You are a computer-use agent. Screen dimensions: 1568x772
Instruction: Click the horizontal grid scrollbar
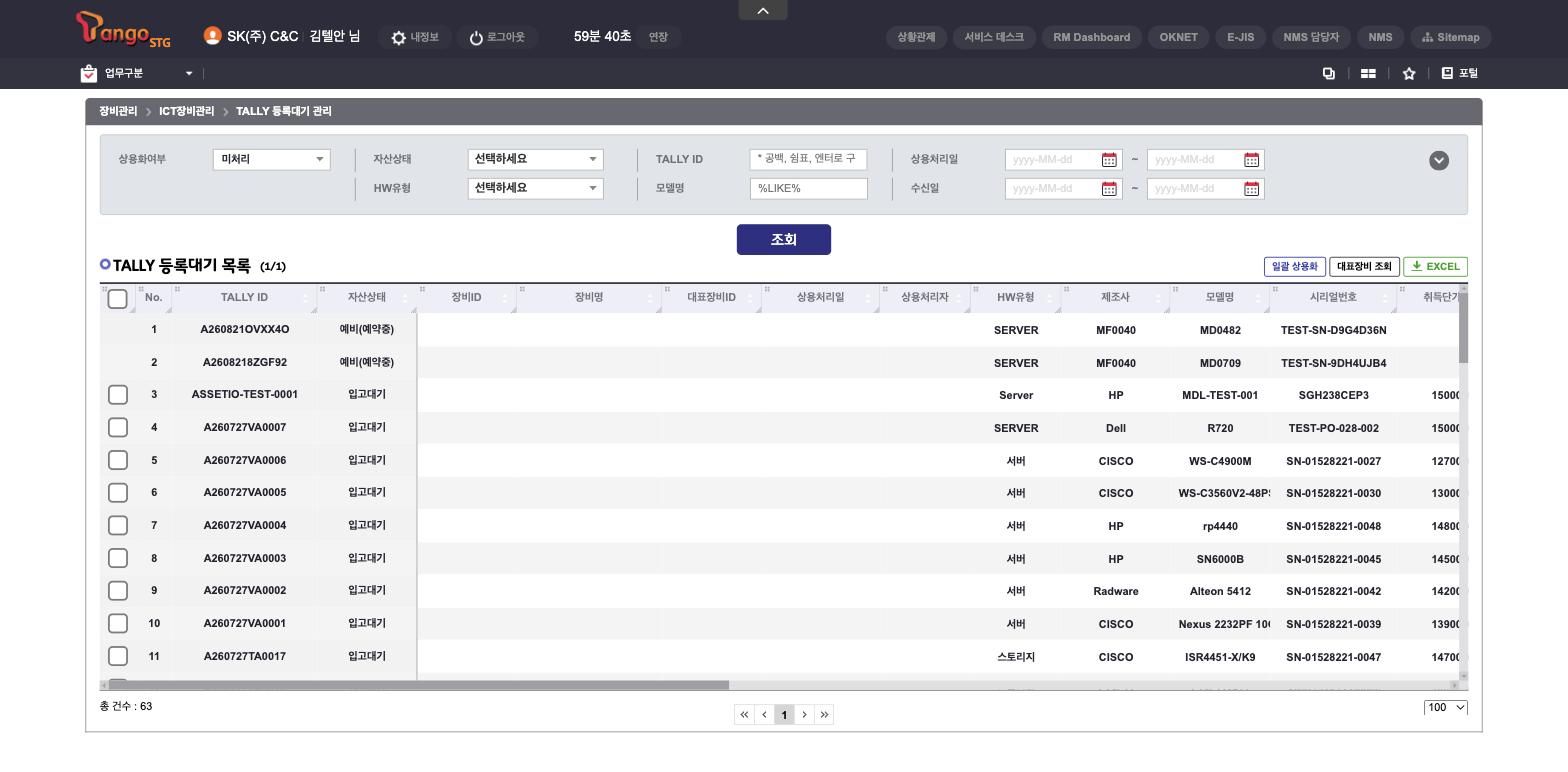tap(419, 685)
